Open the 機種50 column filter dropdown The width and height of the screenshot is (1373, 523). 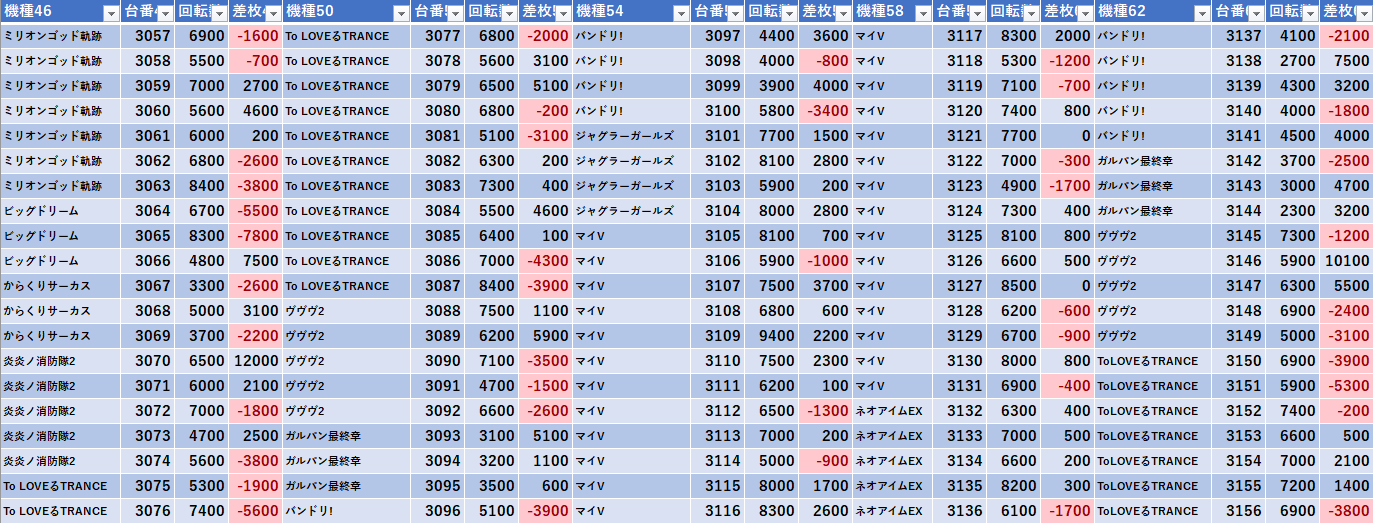point(401,14)
